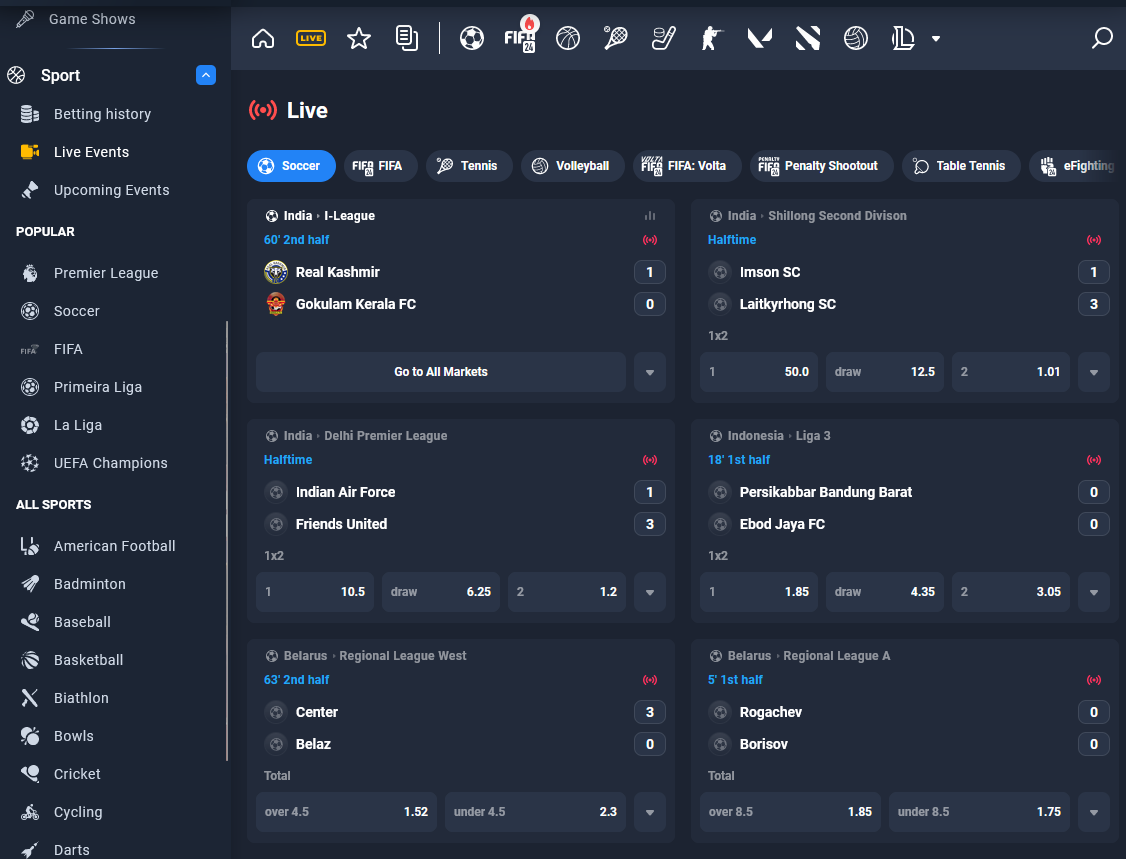Bet on draw 6.25 for Indian Air Force
This screenshot has height=859, width=1126.
[x=441, y=592]
